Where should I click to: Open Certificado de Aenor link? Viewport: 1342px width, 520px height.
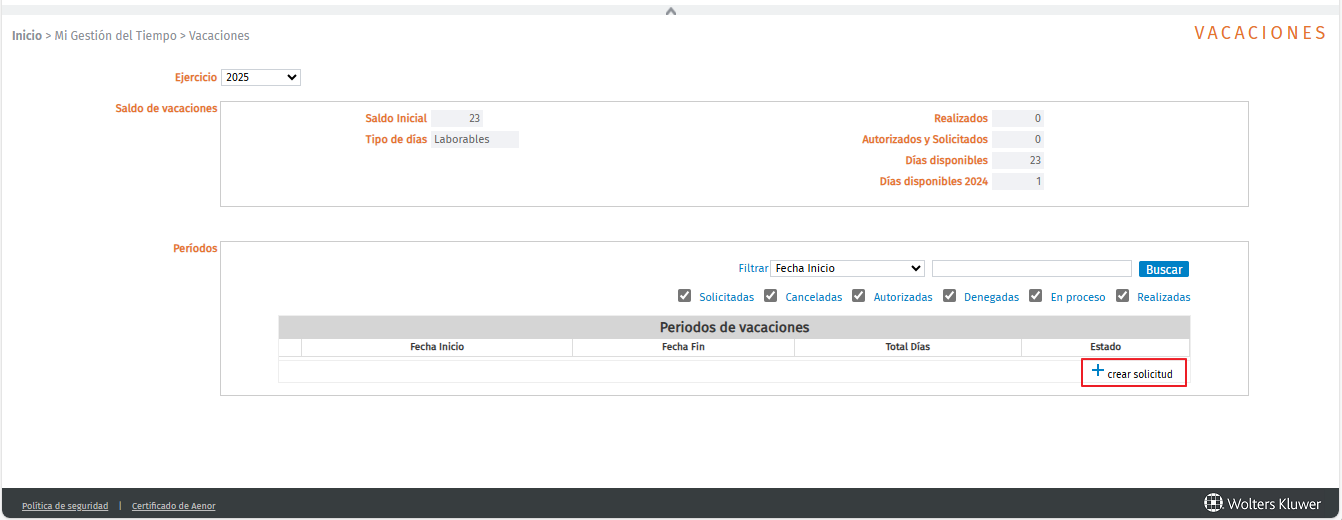pyautogui.click(x=174, y=506)
